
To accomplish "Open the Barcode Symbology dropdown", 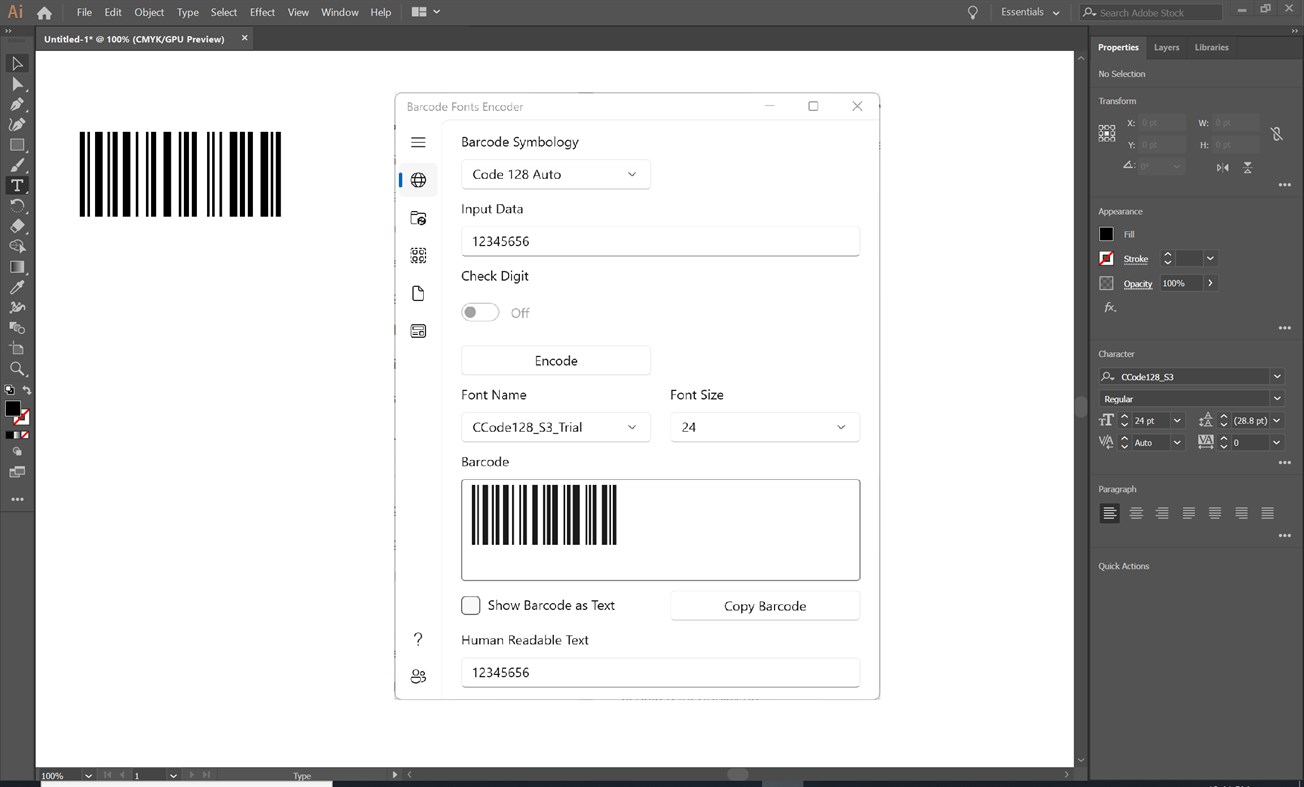I will pos(555,174).
